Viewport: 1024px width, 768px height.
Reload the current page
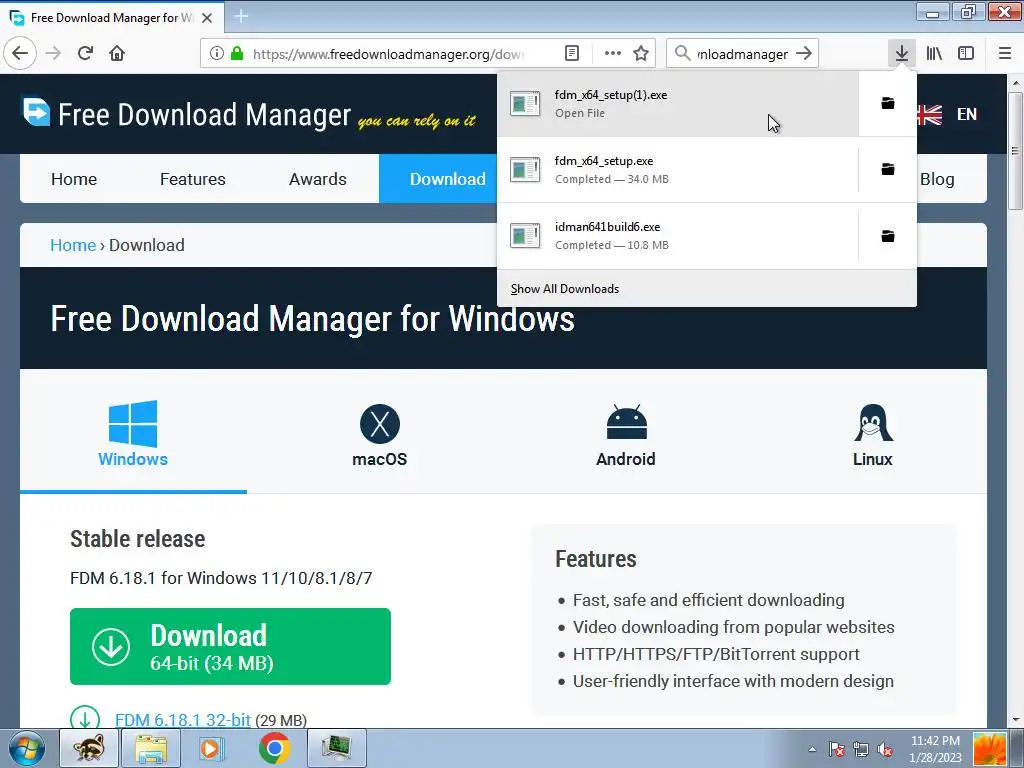pyautogui.click(x=85, y=53)
